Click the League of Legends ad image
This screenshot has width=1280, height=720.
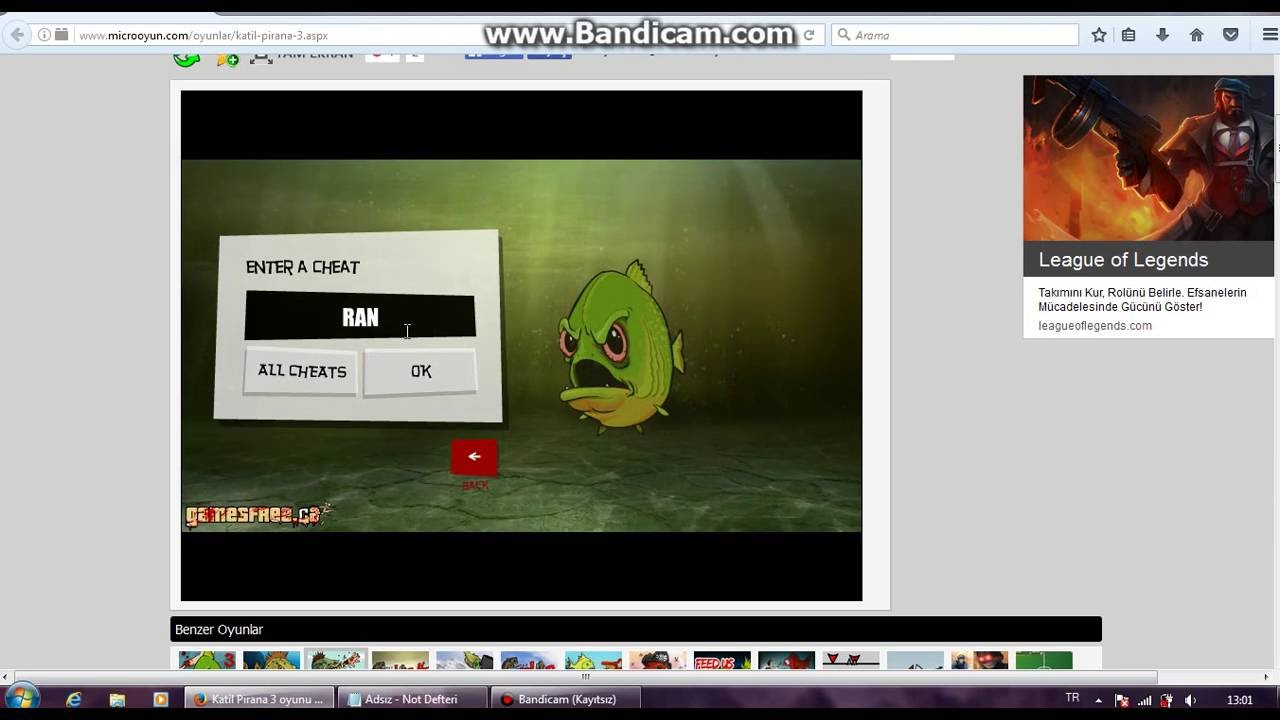click(x=1148, y=159)
